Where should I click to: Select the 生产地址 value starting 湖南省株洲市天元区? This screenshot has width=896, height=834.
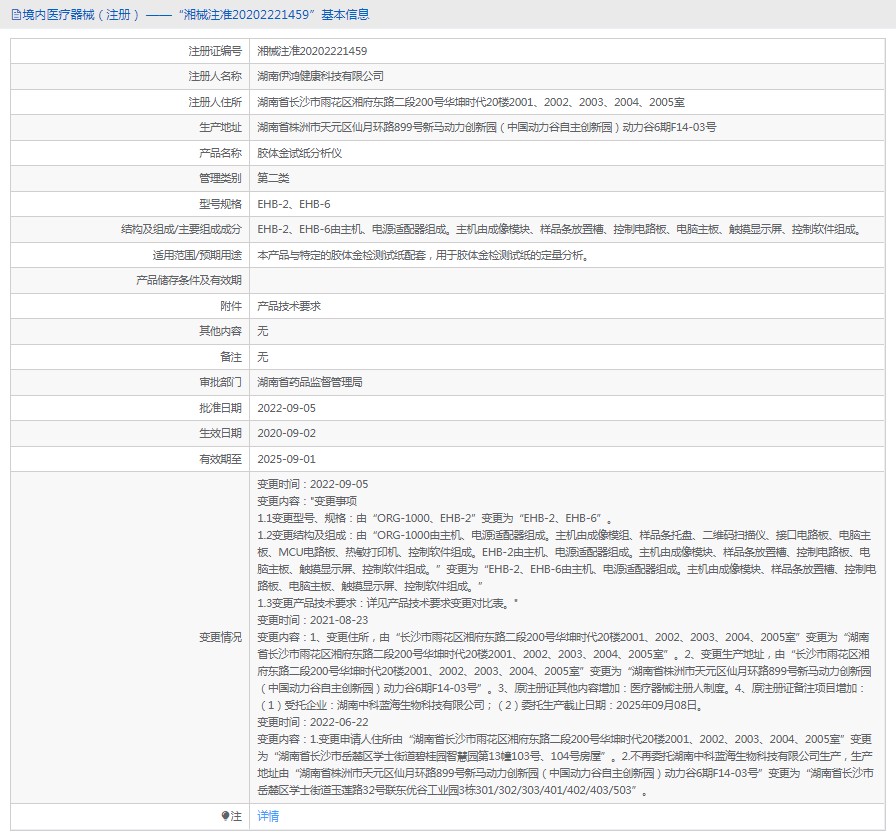click(x=486, y=127)
